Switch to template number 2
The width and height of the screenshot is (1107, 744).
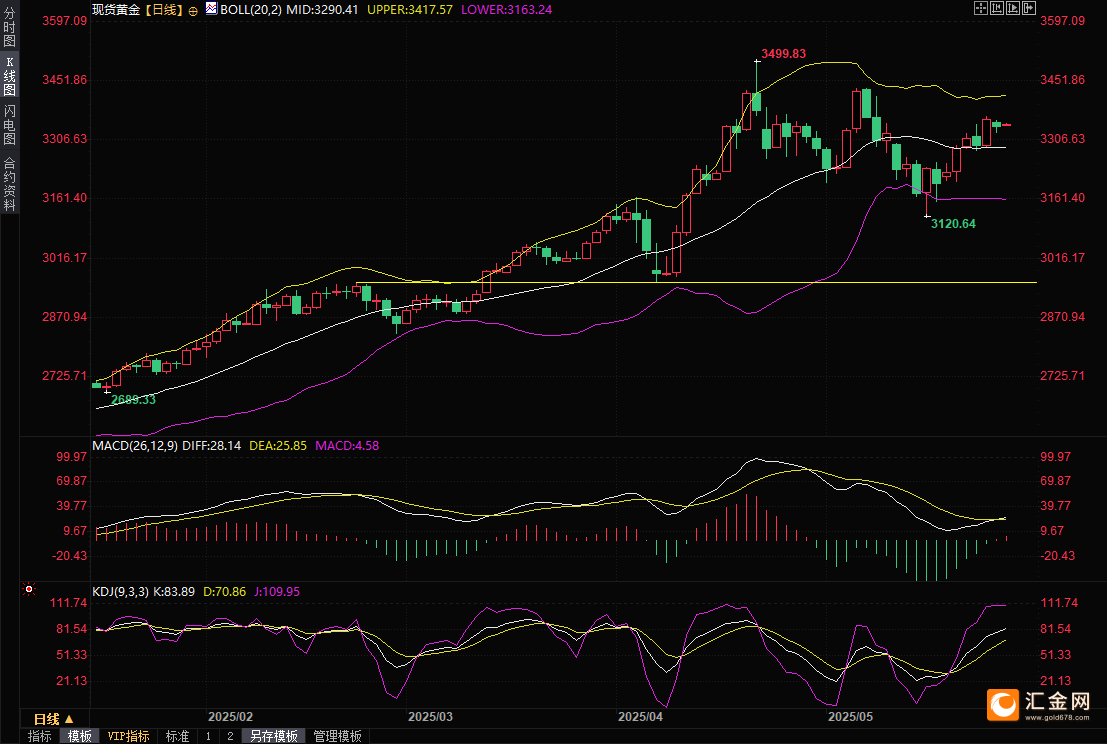click(x=230, y=736)
